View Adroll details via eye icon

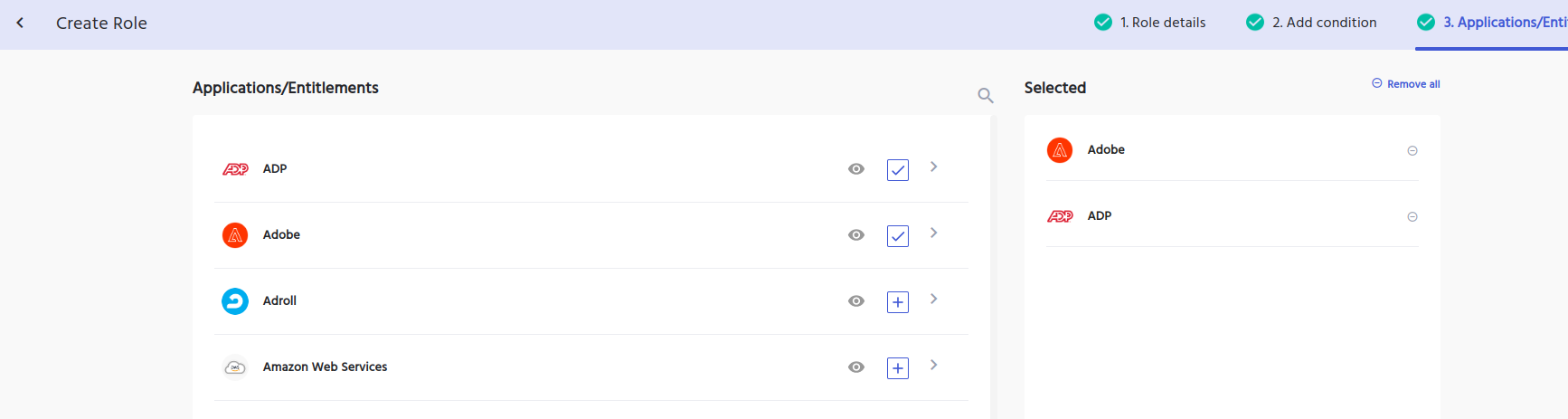click(856, 301)
